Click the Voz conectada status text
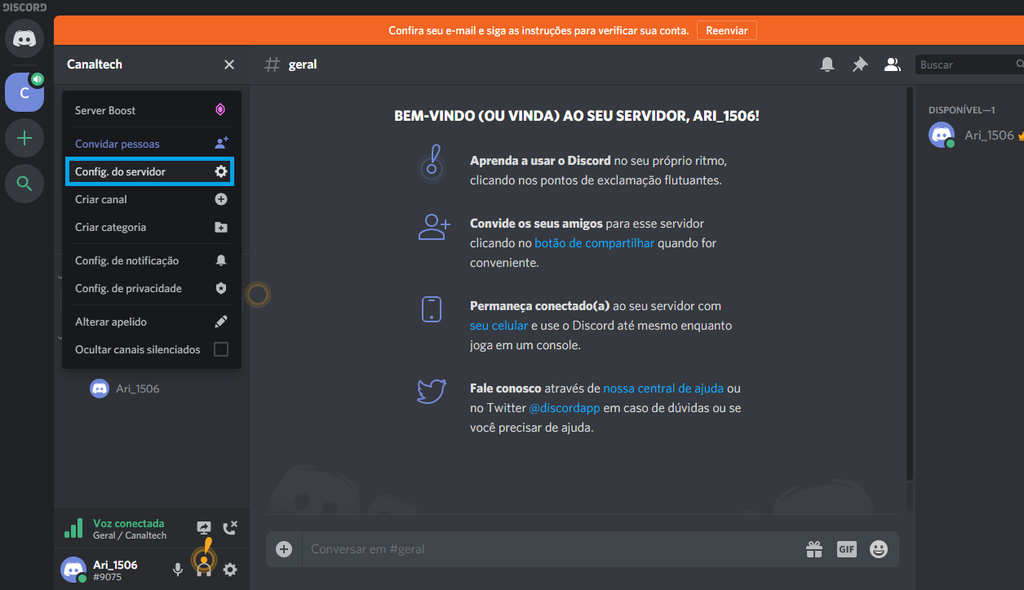The image size is (1024, 590). (129, 523)
